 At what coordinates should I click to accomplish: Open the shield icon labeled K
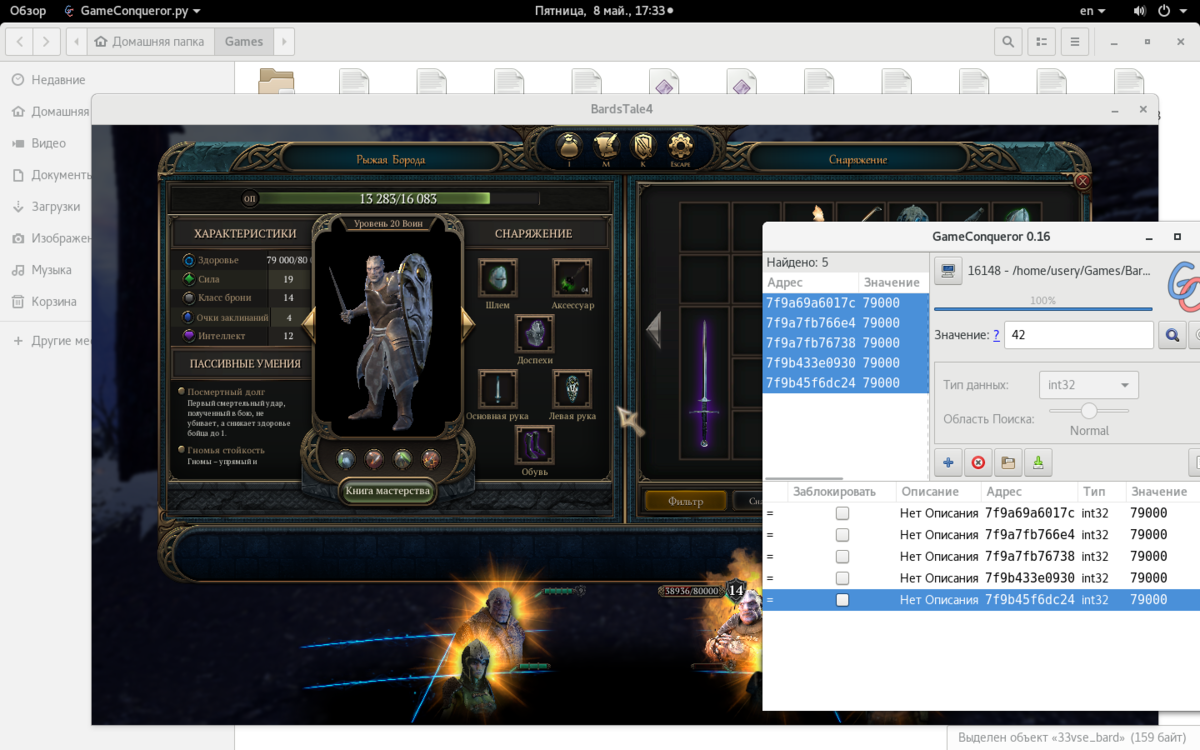click(x=644, y=146)
